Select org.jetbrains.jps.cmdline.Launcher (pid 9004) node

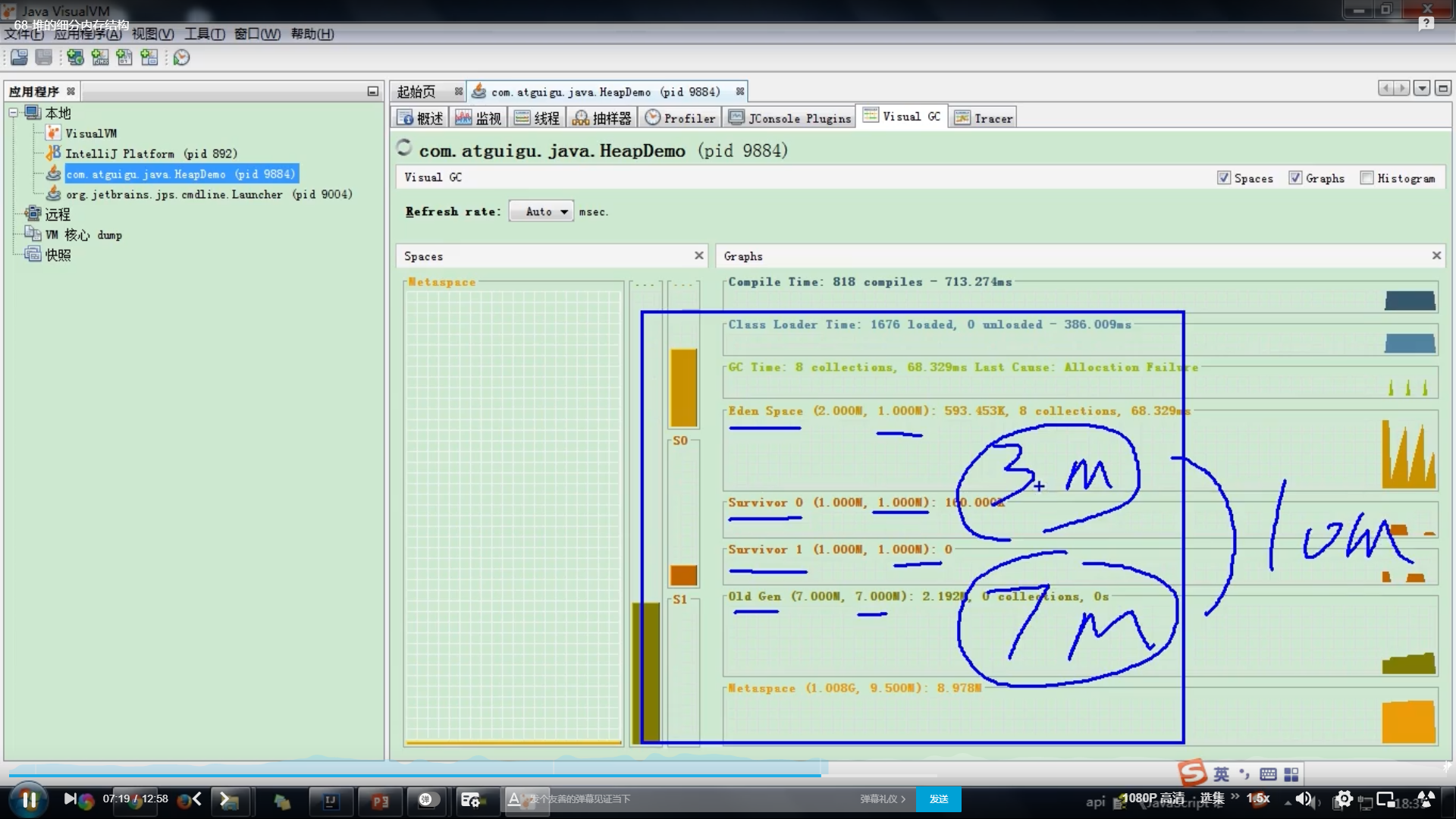(x=209, y=195)
